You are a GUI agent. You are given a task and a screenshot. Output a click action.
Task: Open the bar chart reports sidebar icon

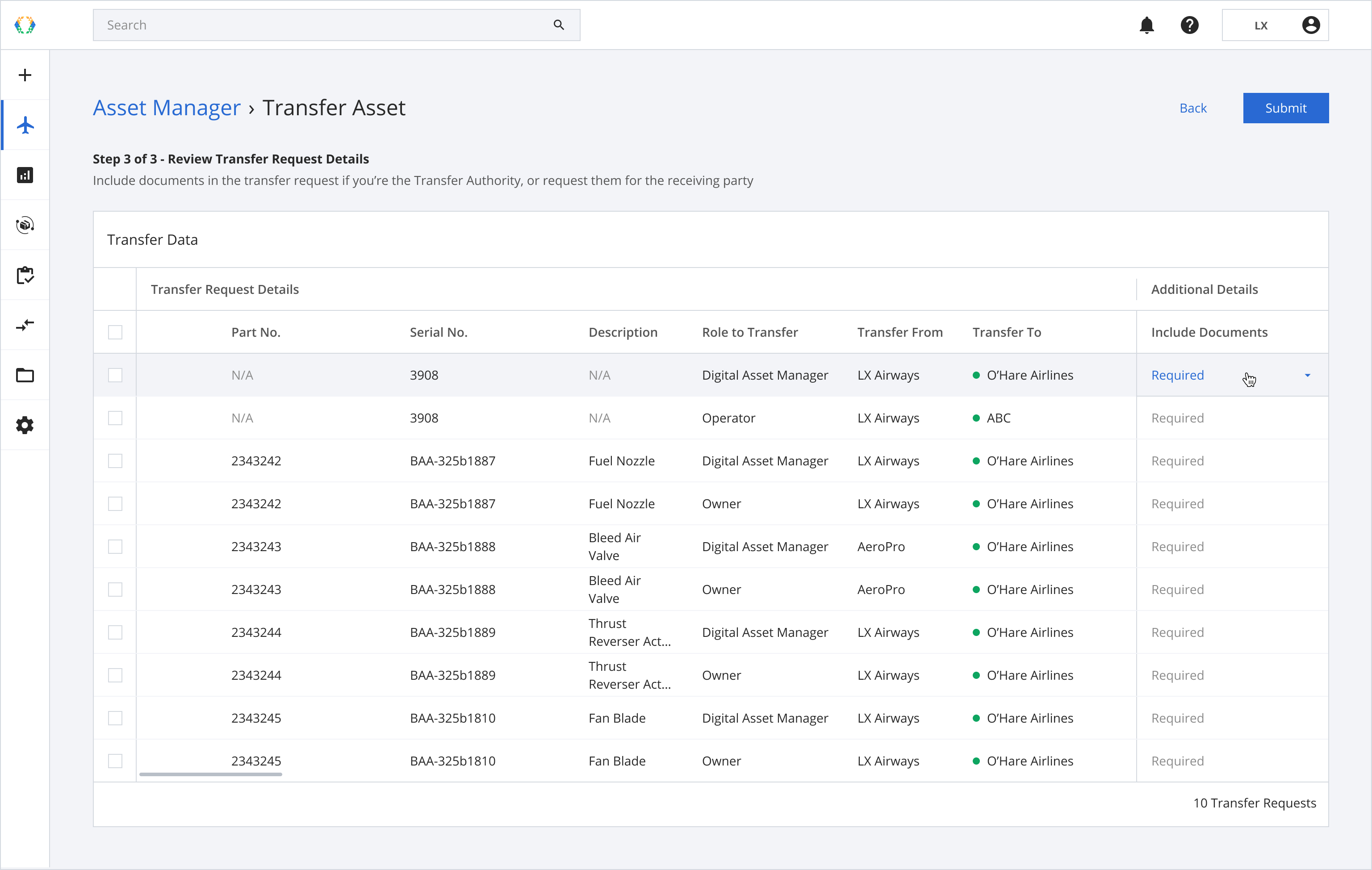click(x=25, y=175)
